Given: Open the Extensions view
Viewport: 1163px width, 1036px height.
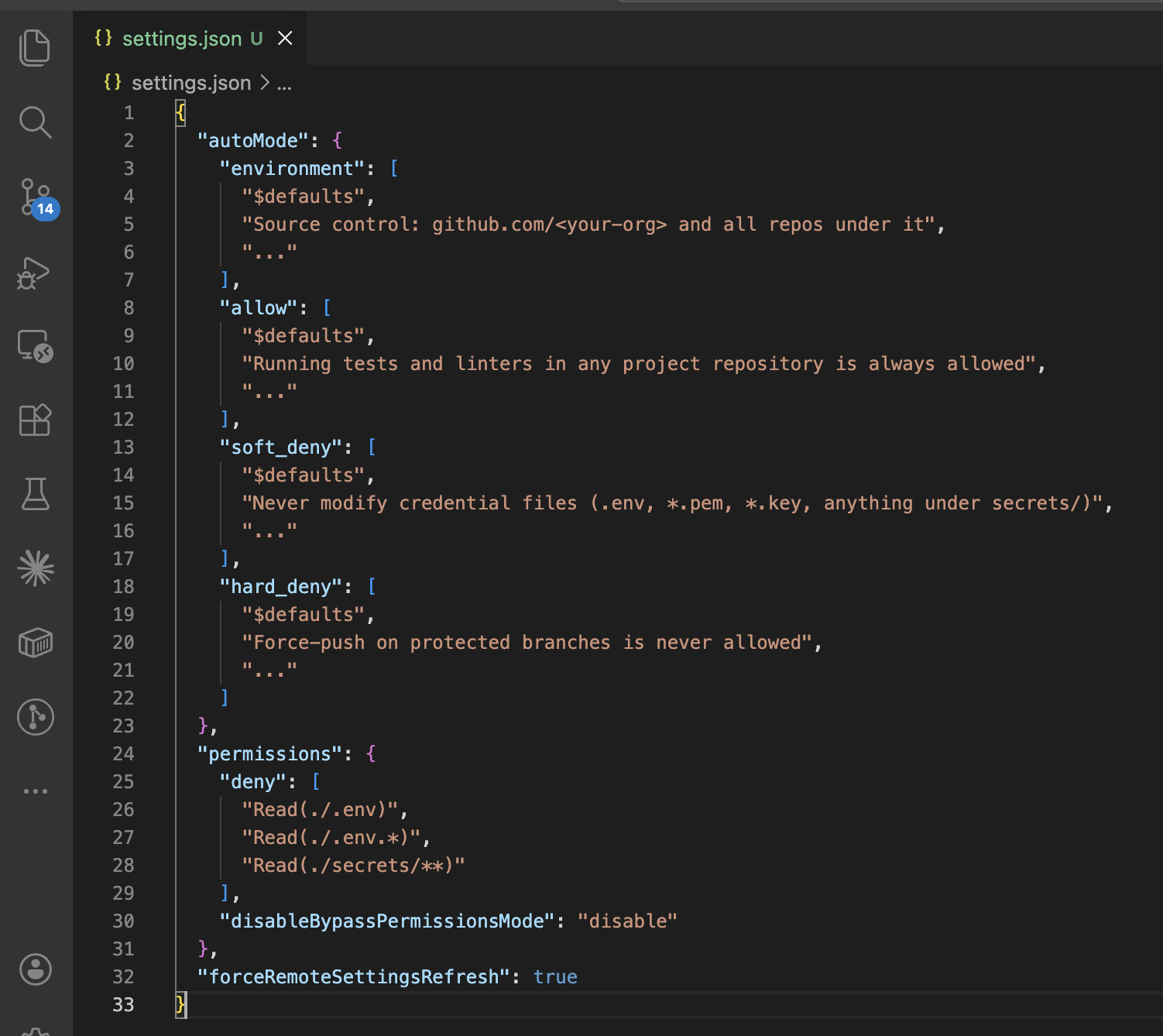Looking at the screenshot, I should (35, 420).
